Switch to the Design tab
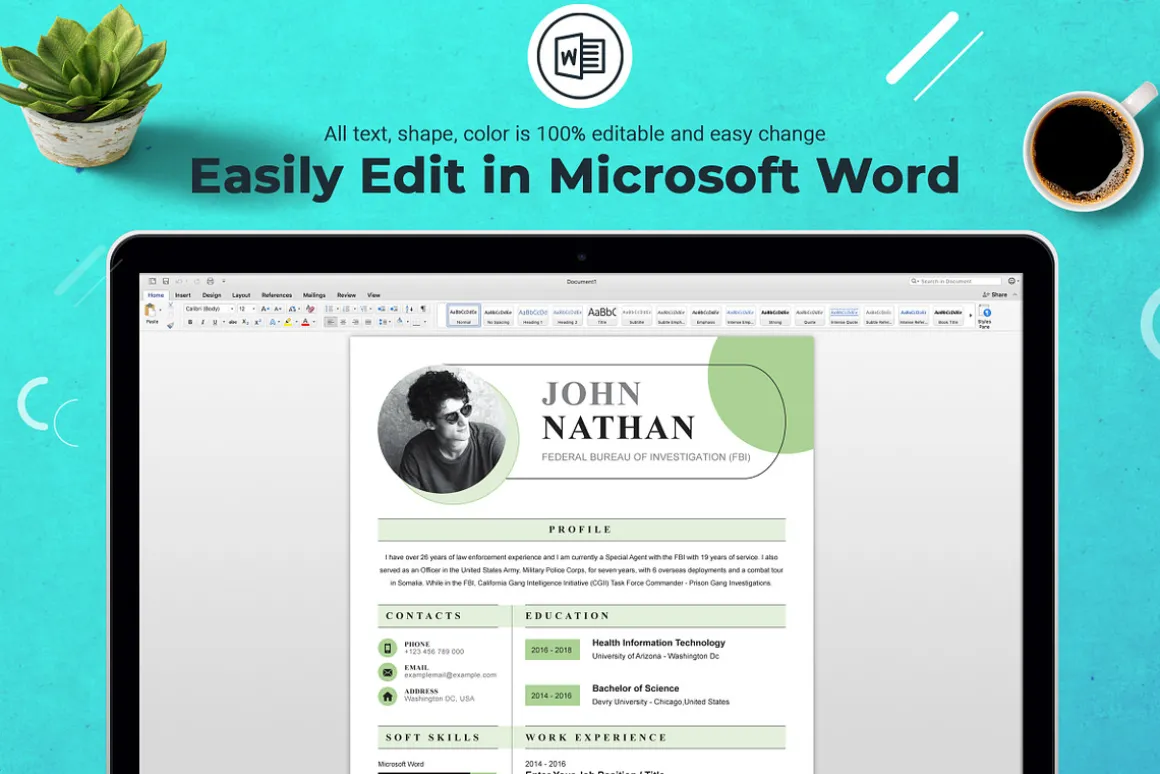This screenshot has width=1160, height=774. point(212,295)
